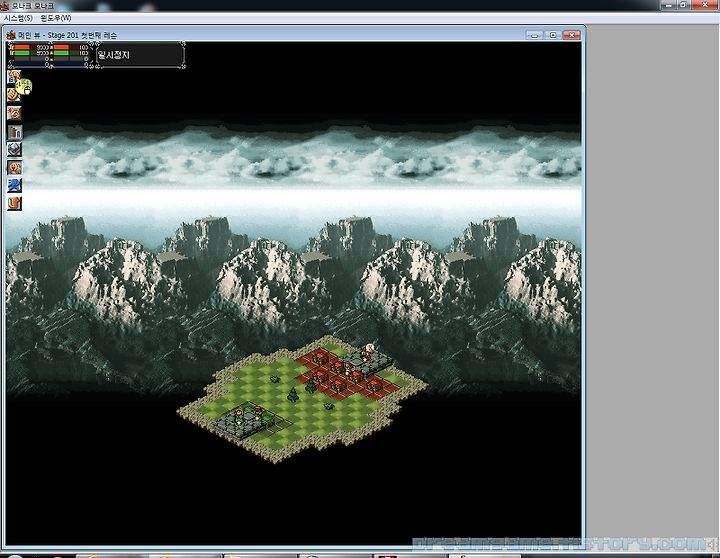Viewport: 720px width, 558px height.
Task: Click the Stage 201 inner window title icon
Action: pyautogui.click(x=11, y=35)
